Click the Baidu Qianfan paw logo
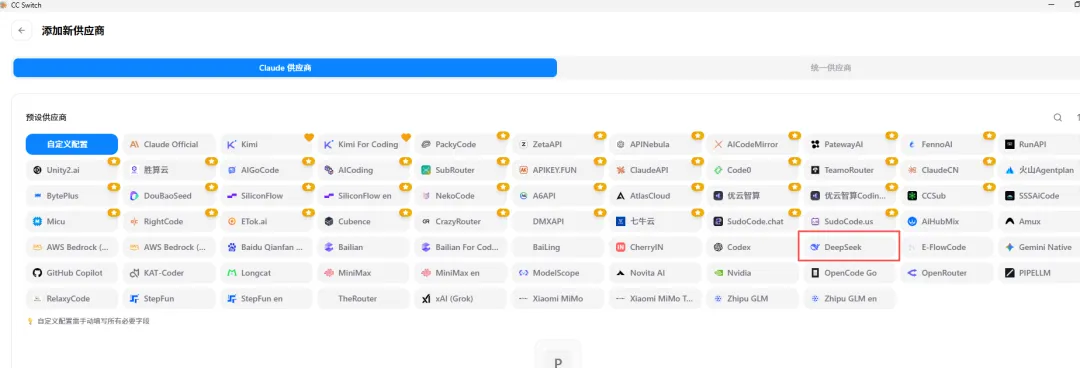 coord(231,247)
